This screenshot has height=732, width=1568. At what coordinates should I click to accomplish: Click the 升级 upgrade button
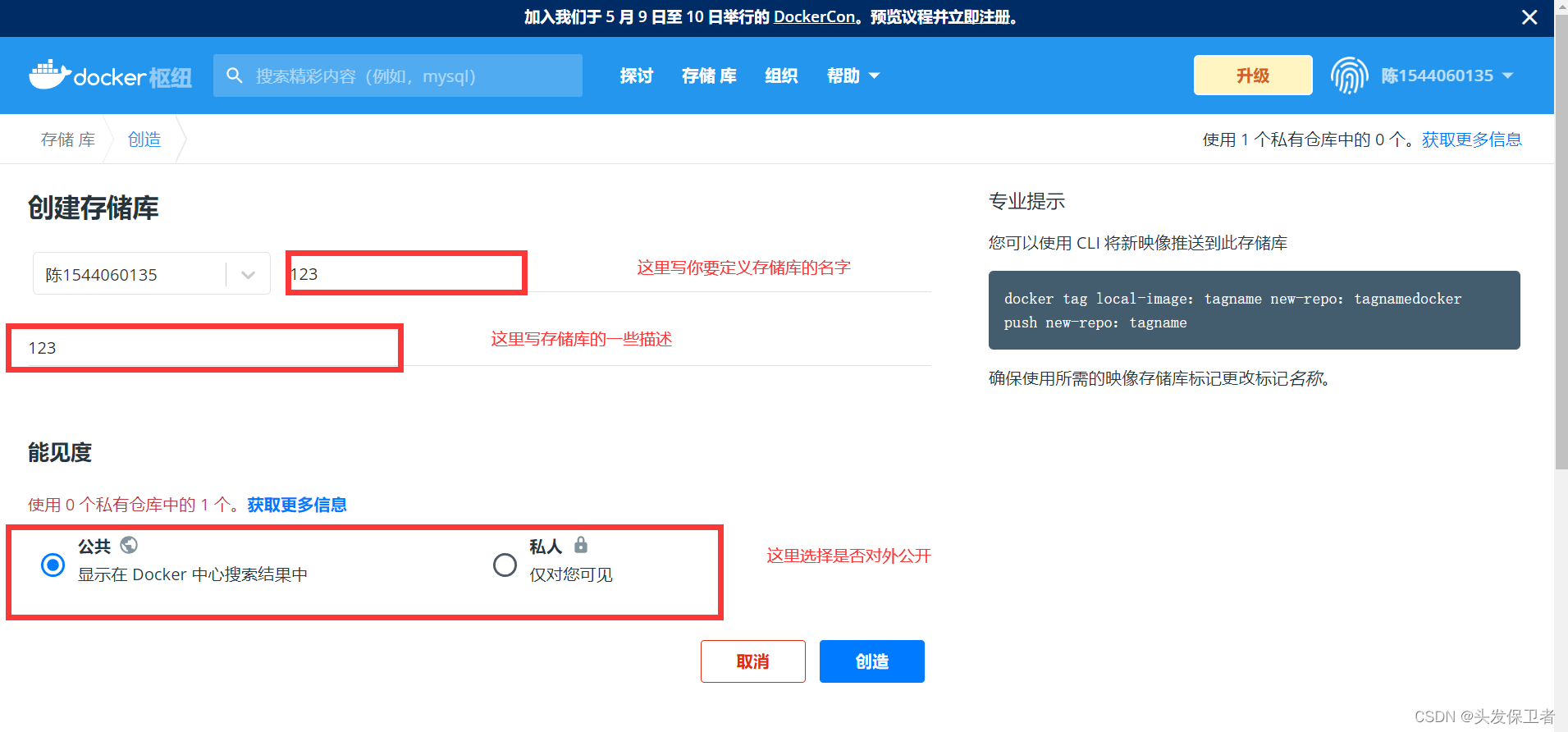(1253, 75)
